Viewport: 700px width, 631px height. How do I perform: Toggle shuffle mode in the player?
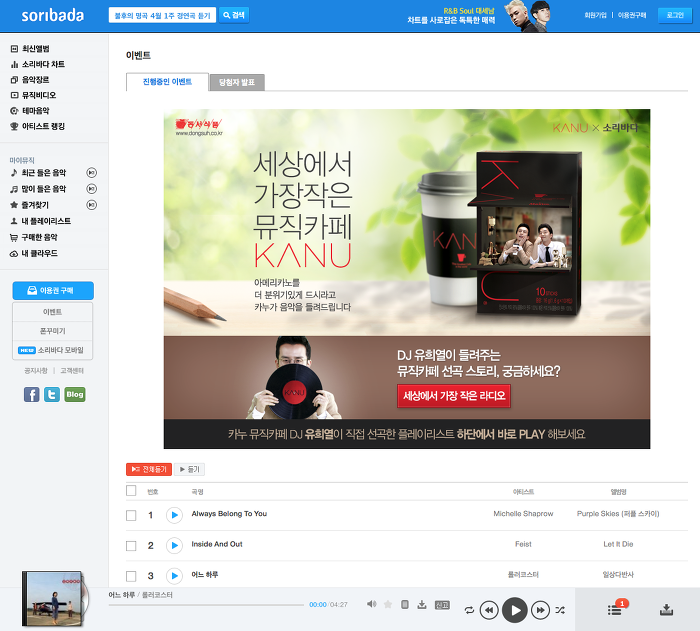tap(560, 610)
